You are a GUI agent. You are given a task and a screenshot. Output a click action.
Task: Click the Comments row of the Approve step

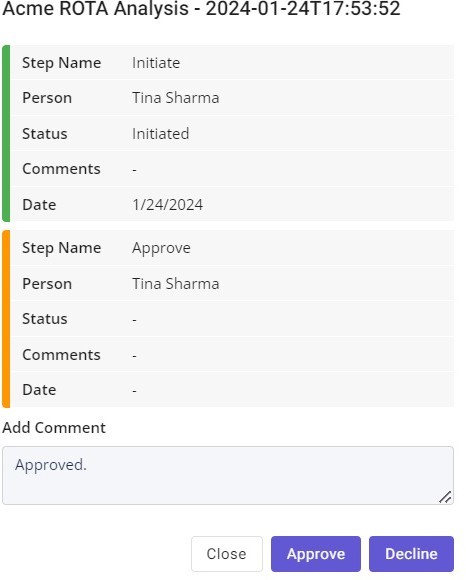point(232,354)
